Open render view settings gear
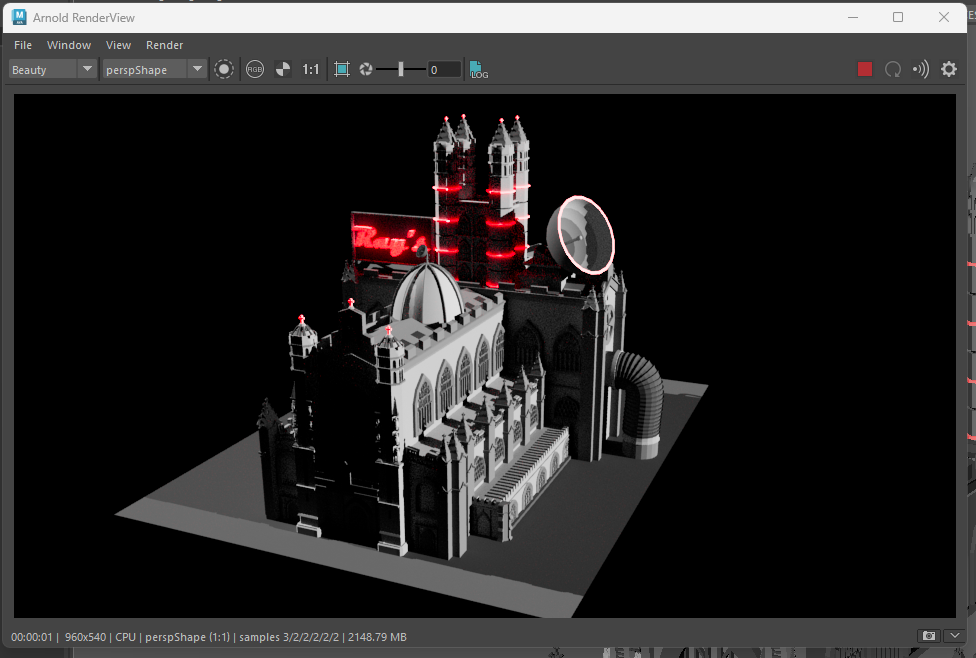976x658 pixels. (x=949, y=69)
